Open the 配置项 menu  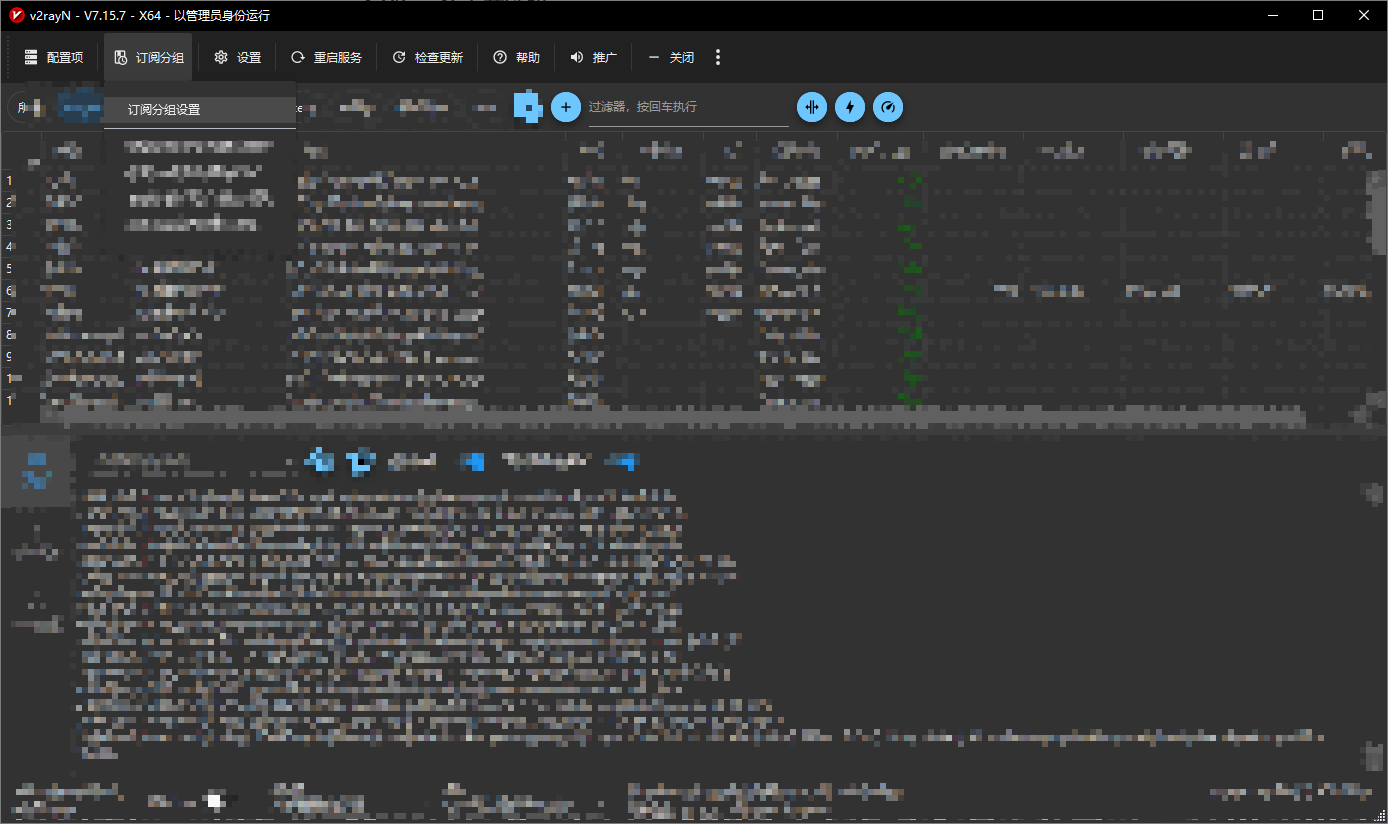(x=54, y=58)
